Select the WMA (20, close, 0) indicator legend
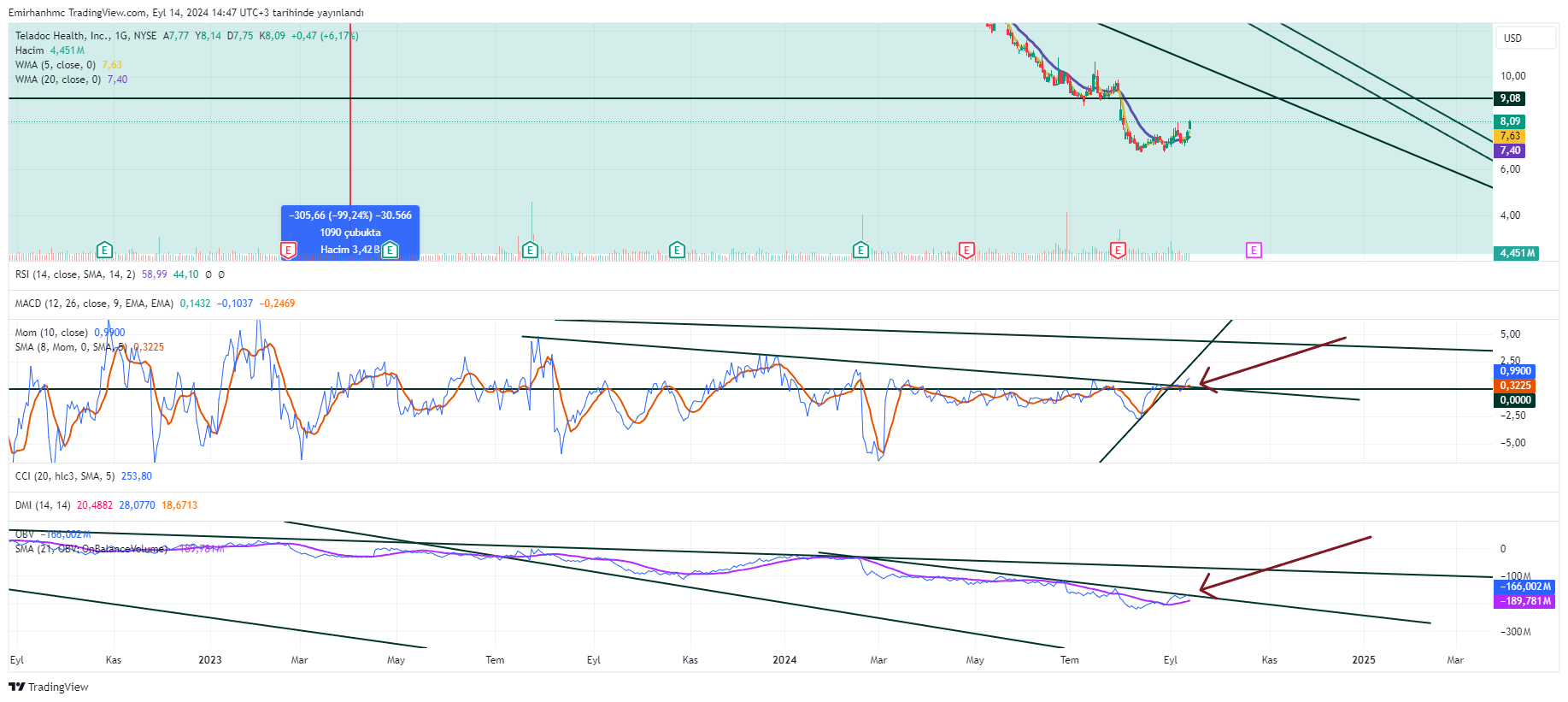This screenshot has width=1568, height=702. (x=72, y=80)
